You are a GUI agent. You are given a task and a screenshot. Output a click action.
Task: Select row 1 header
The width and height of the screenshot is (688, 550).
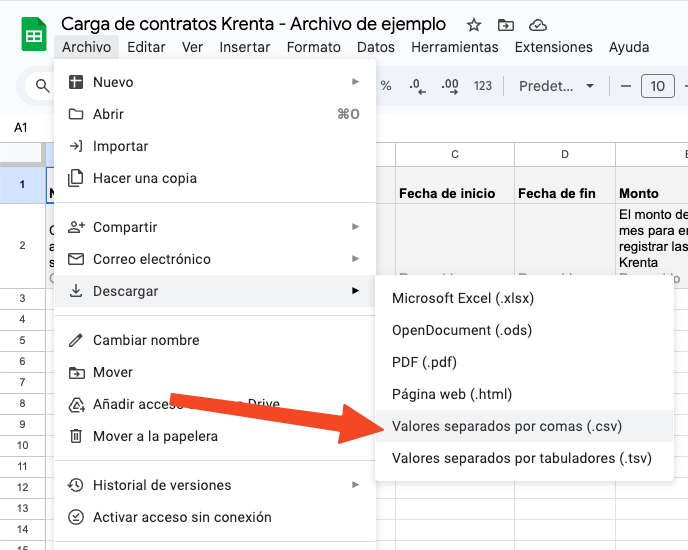(22, 185)
